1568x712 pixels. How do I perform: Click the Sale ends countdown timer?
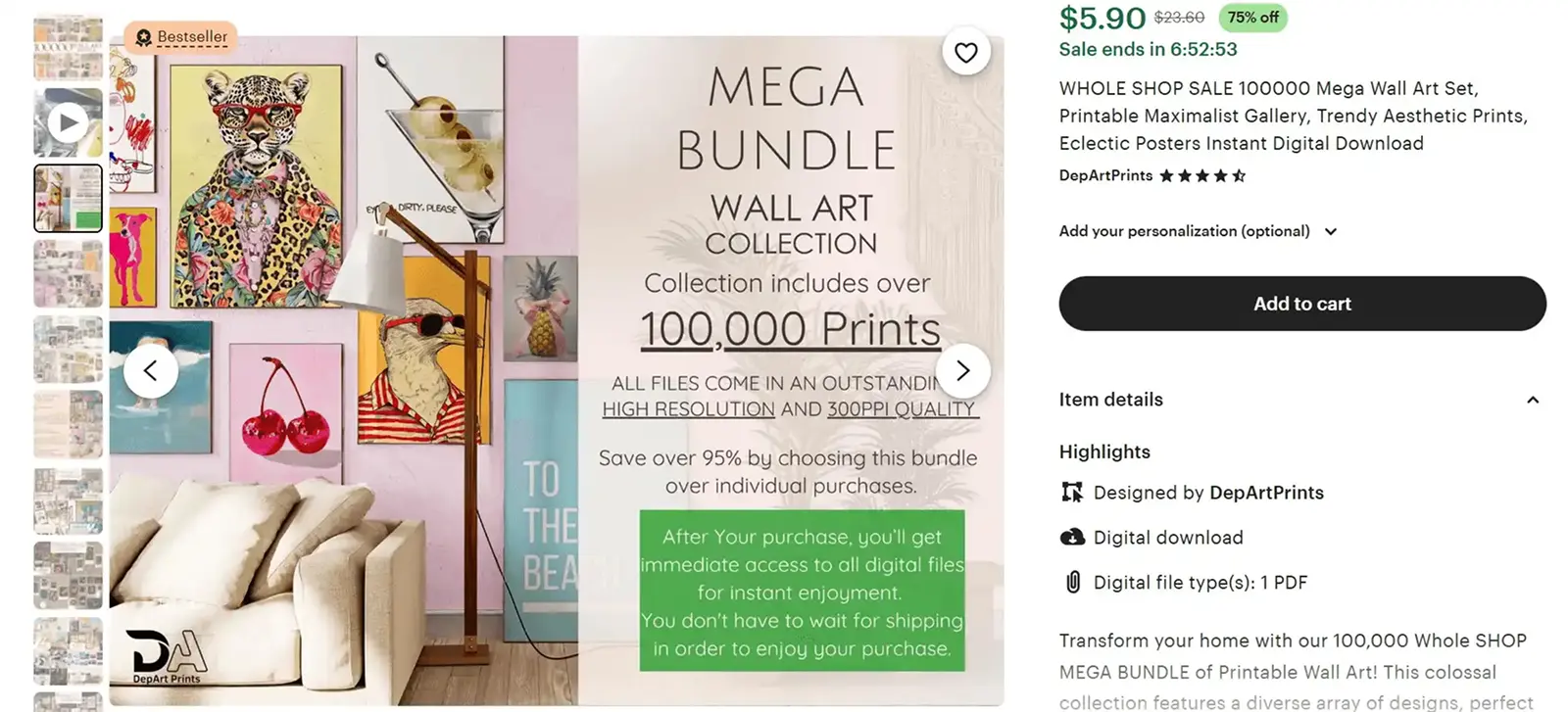coord(1147,49)
